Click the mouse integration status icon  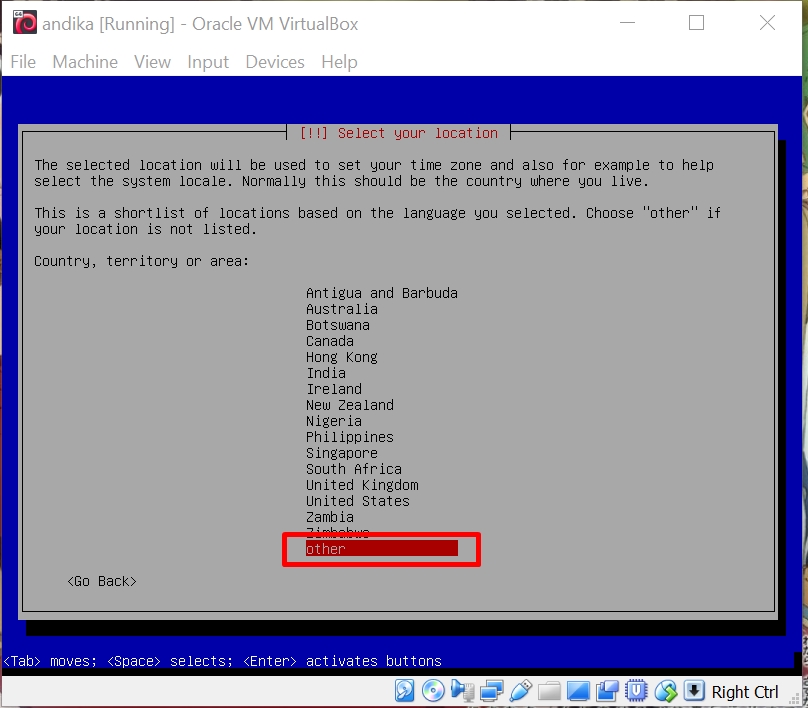coord(666,691)
